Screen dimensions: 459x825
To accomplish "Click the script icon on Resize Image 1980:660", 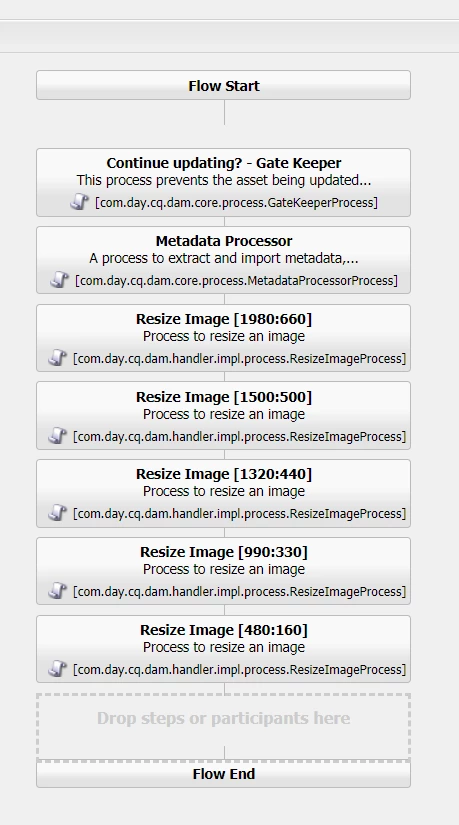I will click(x=57, y=358).
